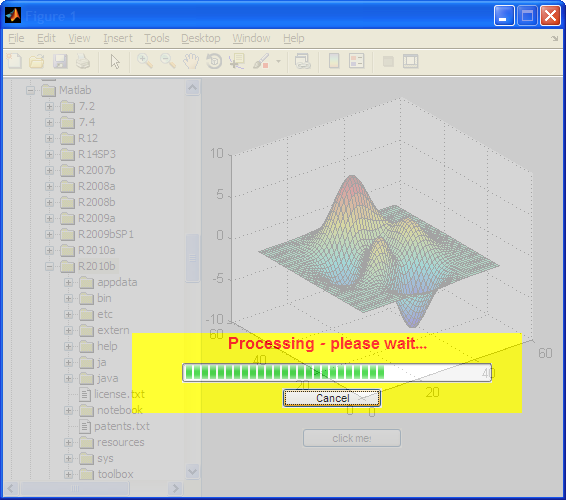This screenshot has height=500, width=566.
Task: Activate the Zoom In tool
Action: tap(145, 61)
